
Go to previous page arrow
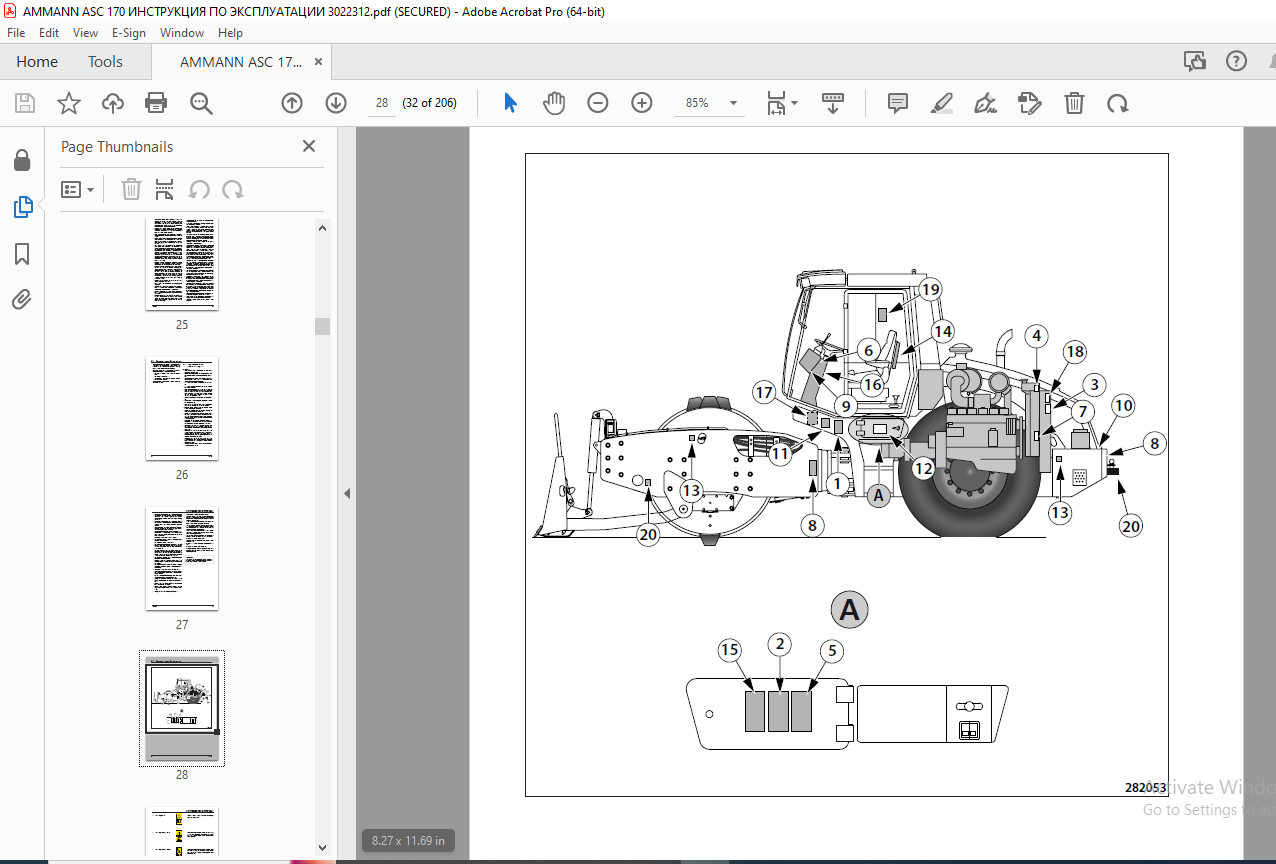point(291,103)
